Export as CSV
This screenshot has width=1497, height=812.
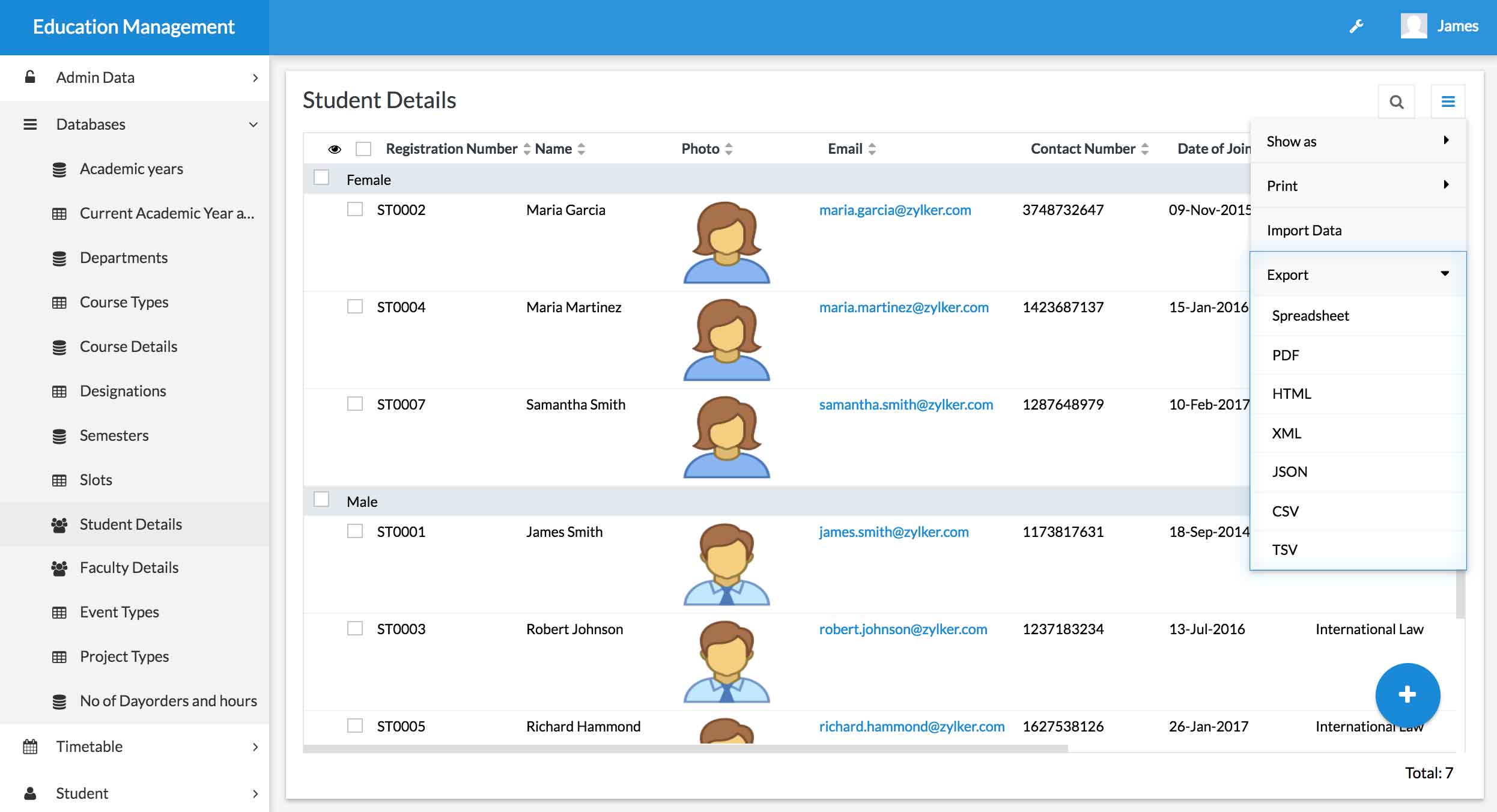tap(1358, 511)
